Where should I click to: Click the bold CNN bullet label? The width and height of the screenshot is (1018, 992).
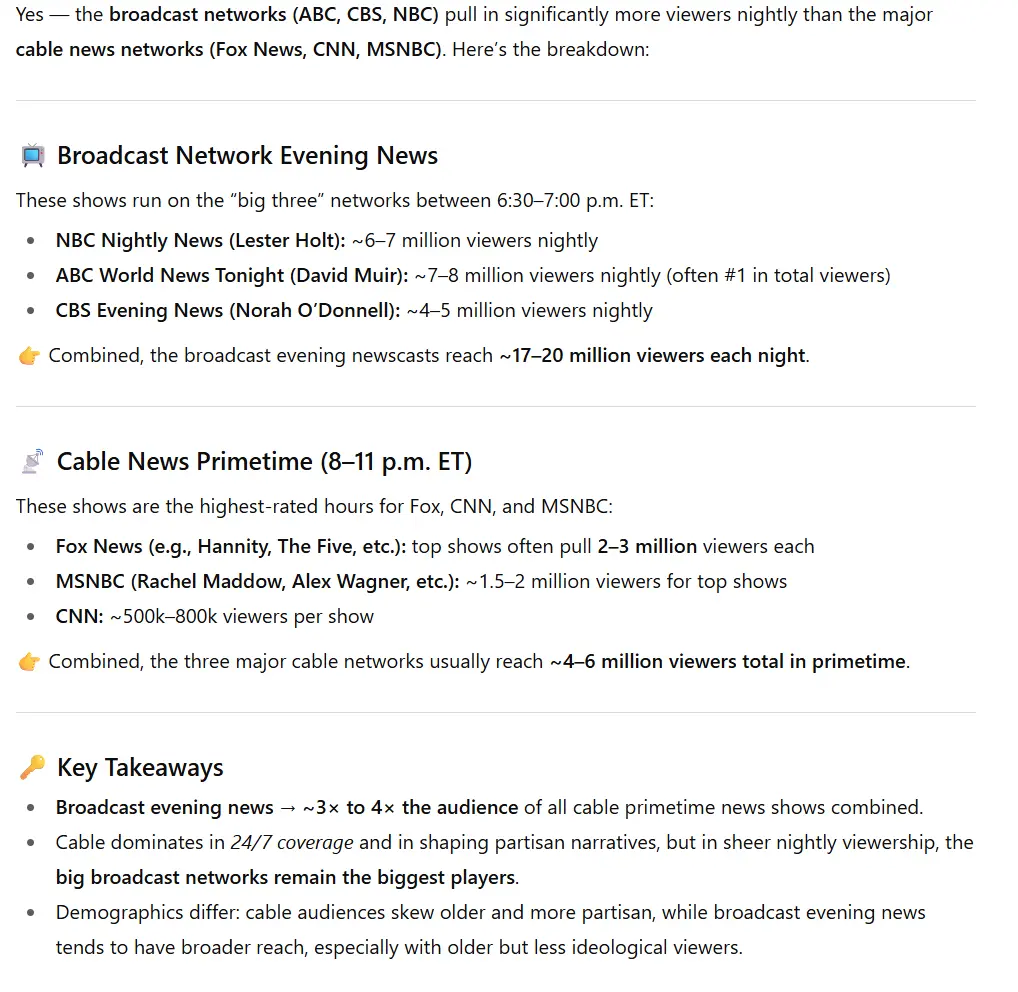click(x=79, y=617)
